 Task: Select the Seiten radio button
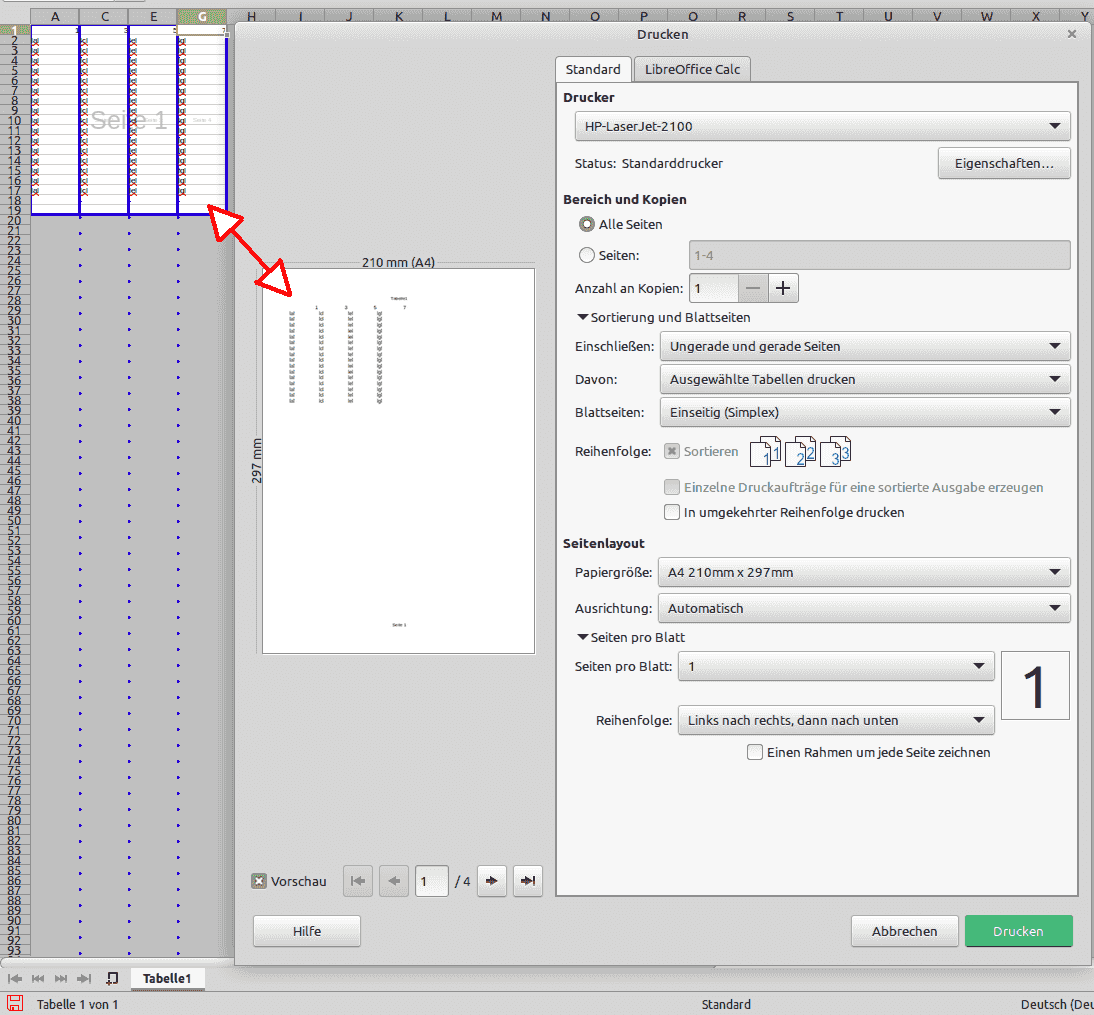587,255
